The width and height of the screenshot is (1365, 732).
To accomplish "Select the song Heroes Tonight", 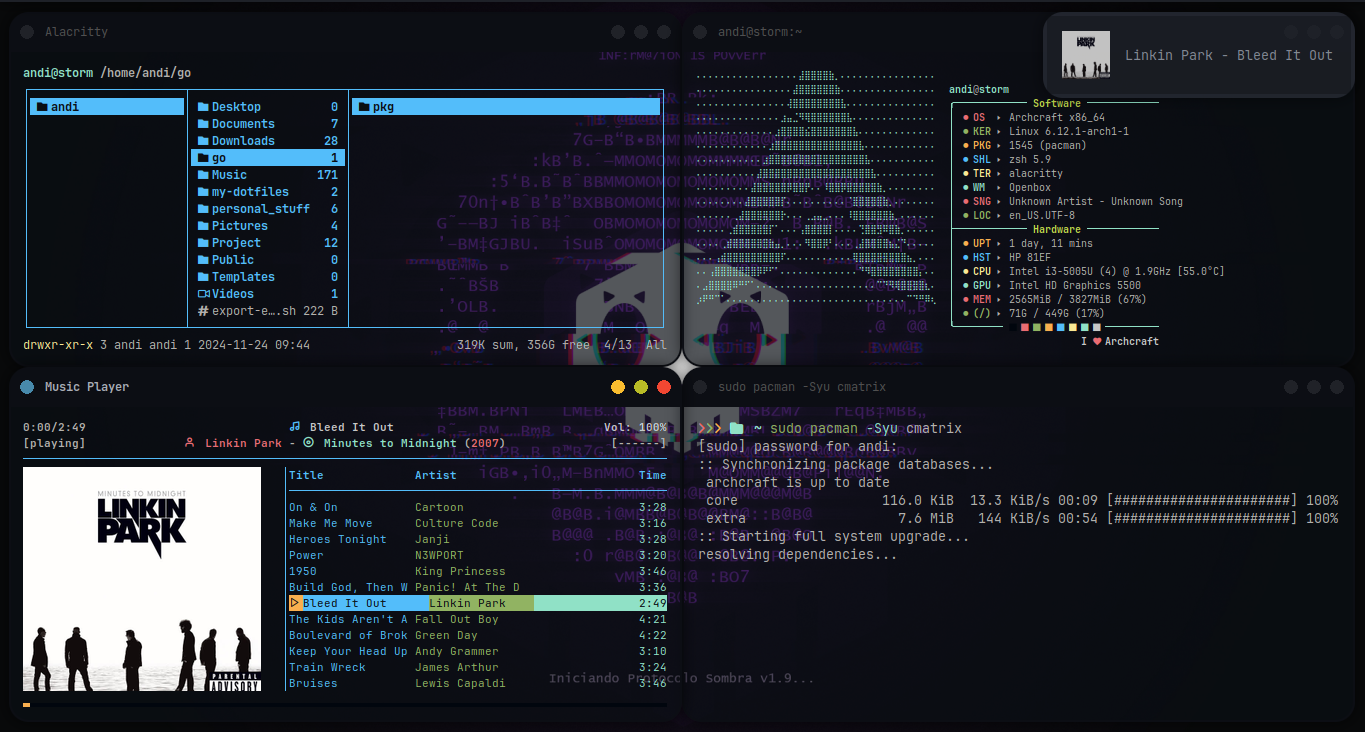I will pos(477,539).
